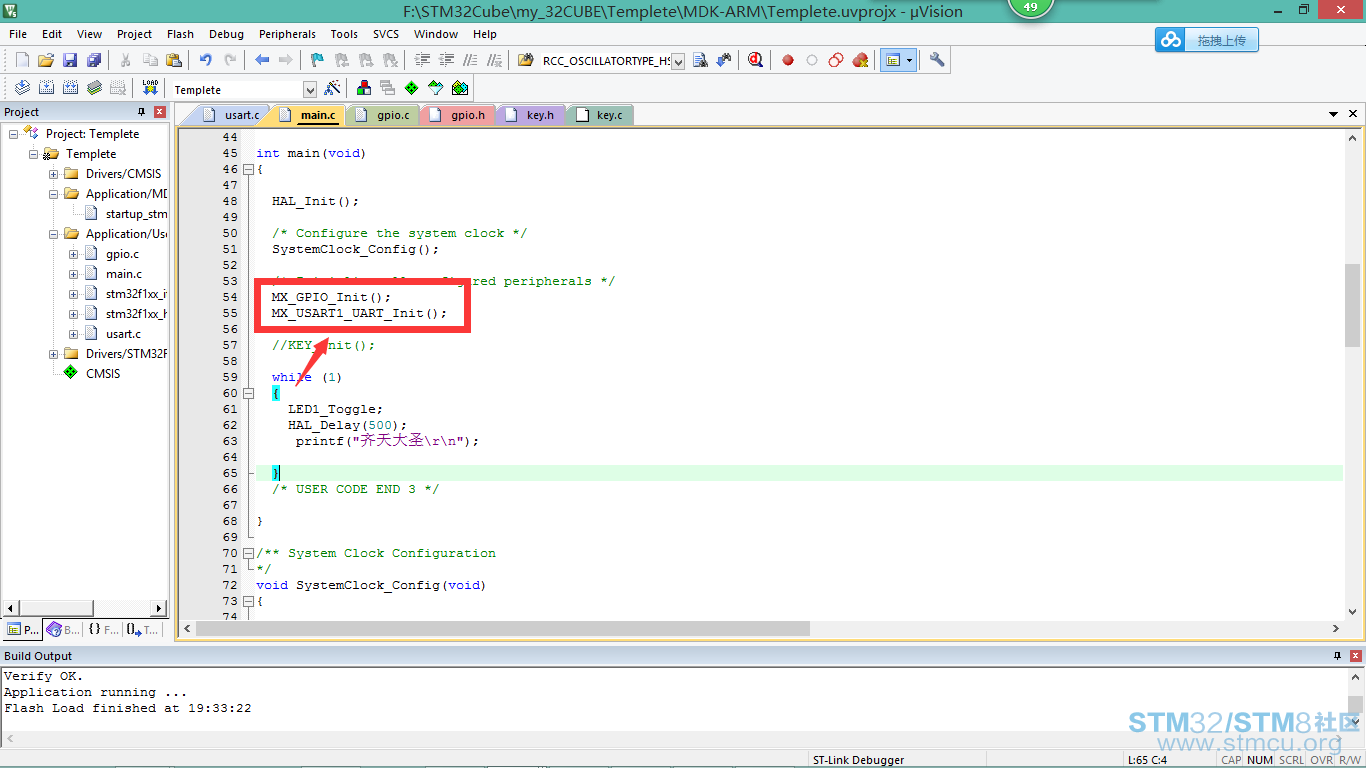Select main.c in the project tree
Image resolution: width=1366 pixels, height=768 pixels.
coord(124,274)
